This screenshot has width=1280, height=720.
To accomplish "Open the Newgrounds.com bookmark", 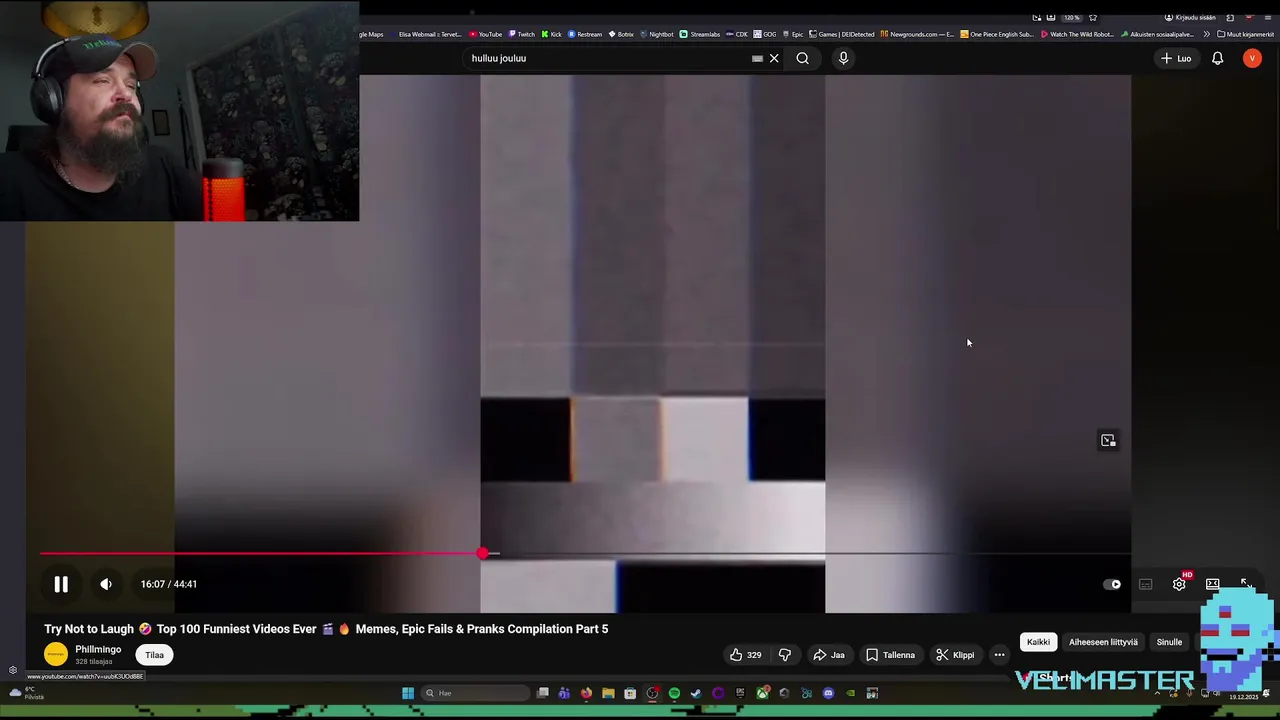I will [917, 34].
